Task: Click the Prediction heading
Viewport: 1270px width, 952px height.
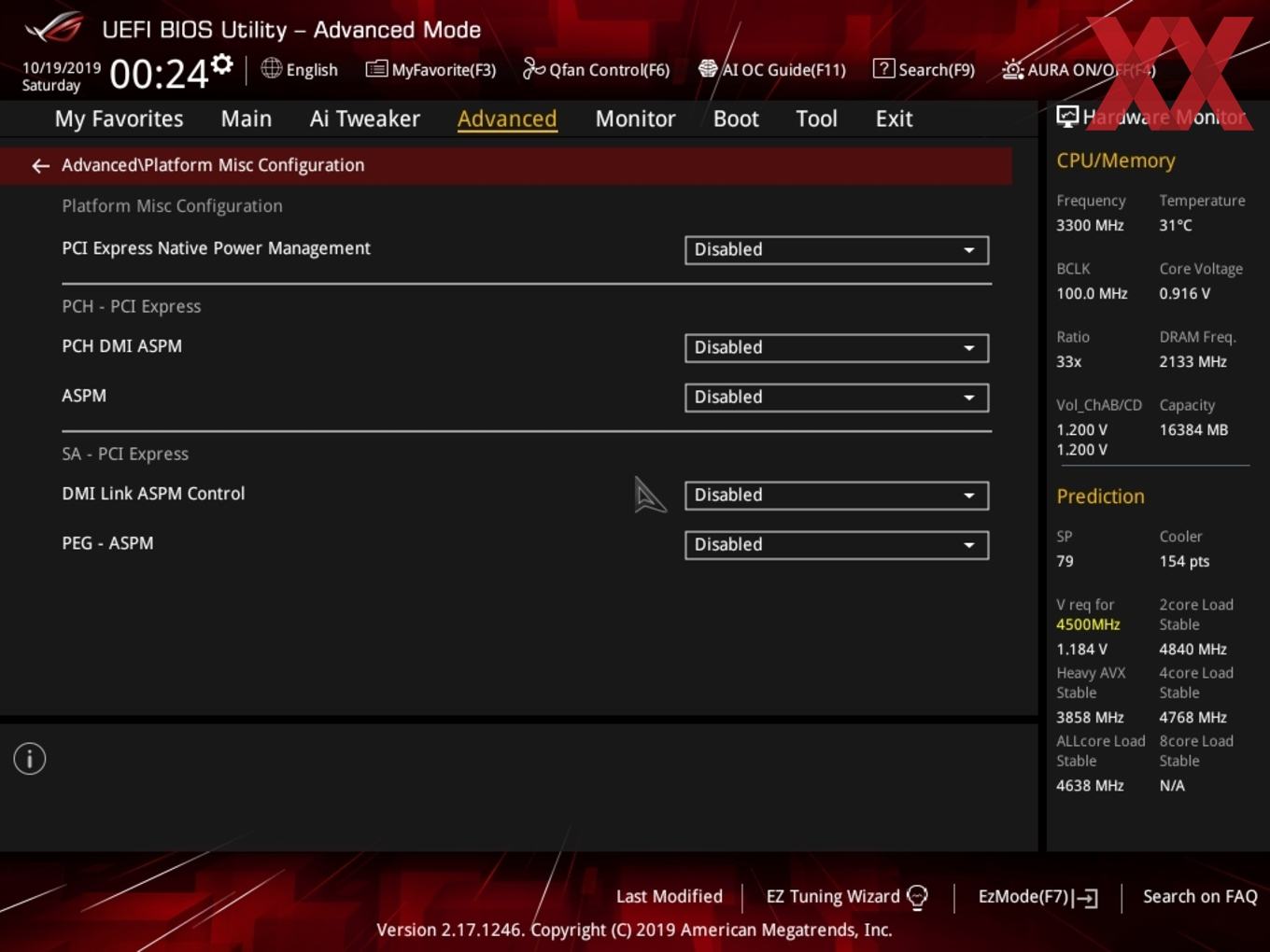Action: (x=1100, y=497)
